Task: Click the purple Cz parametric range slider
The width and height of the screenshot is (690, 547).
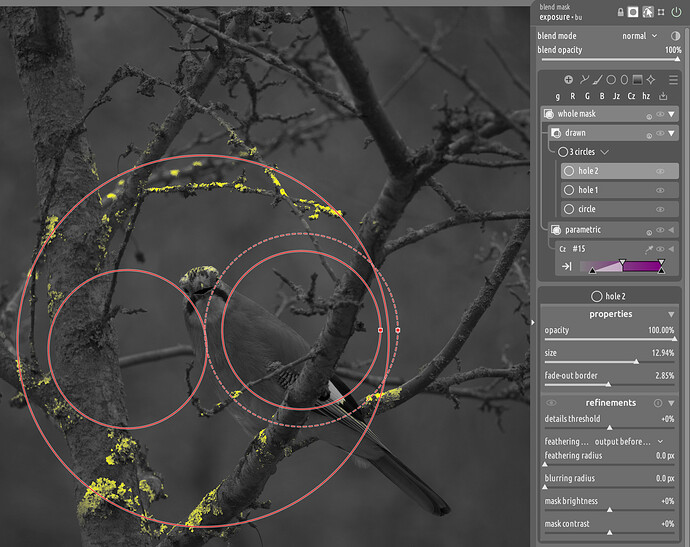Action: [x=621, y=266]
